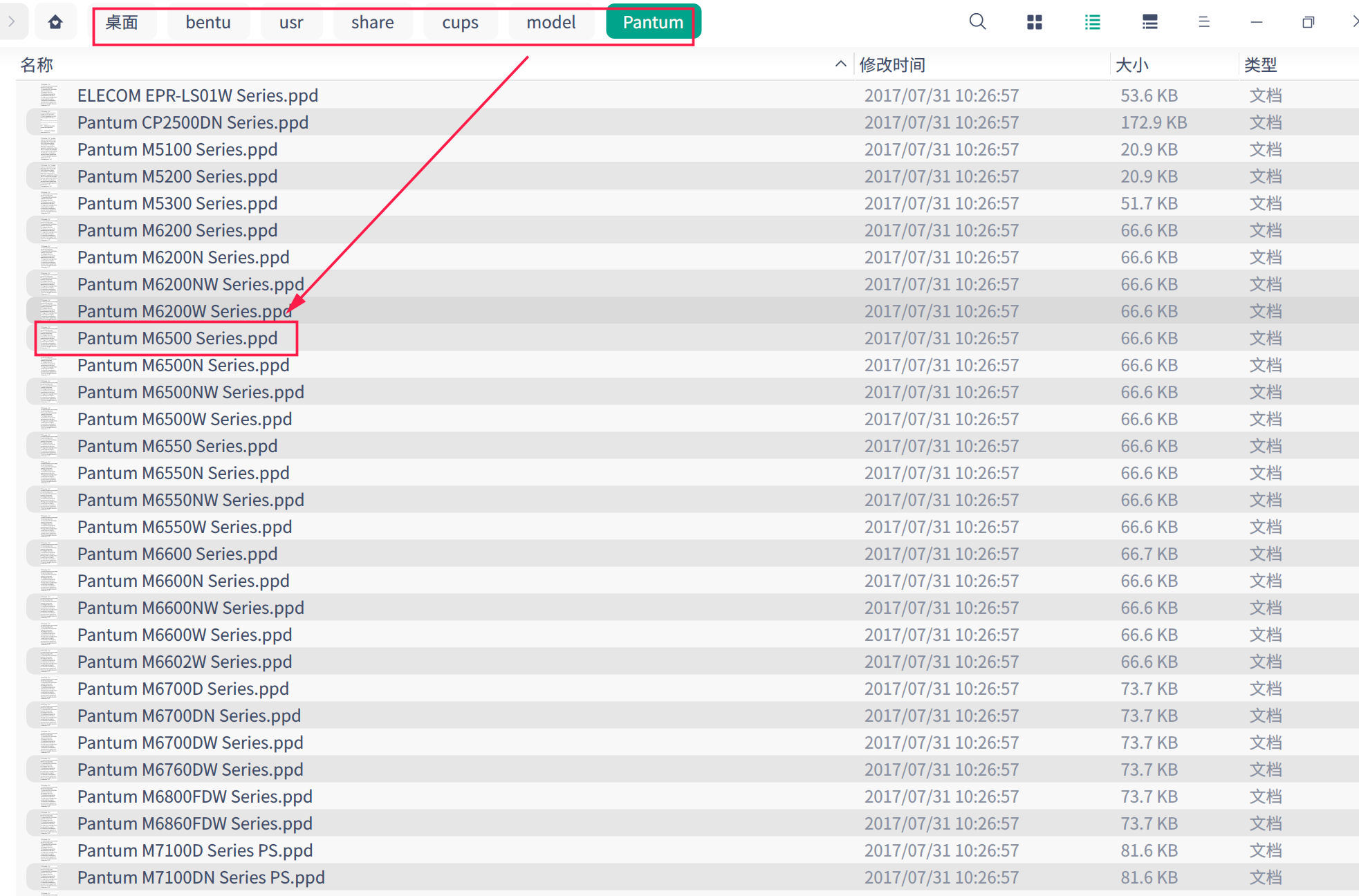The image size is (1359, 896).
Task: Sort by 大小 column header
Action: (1132, 65)
